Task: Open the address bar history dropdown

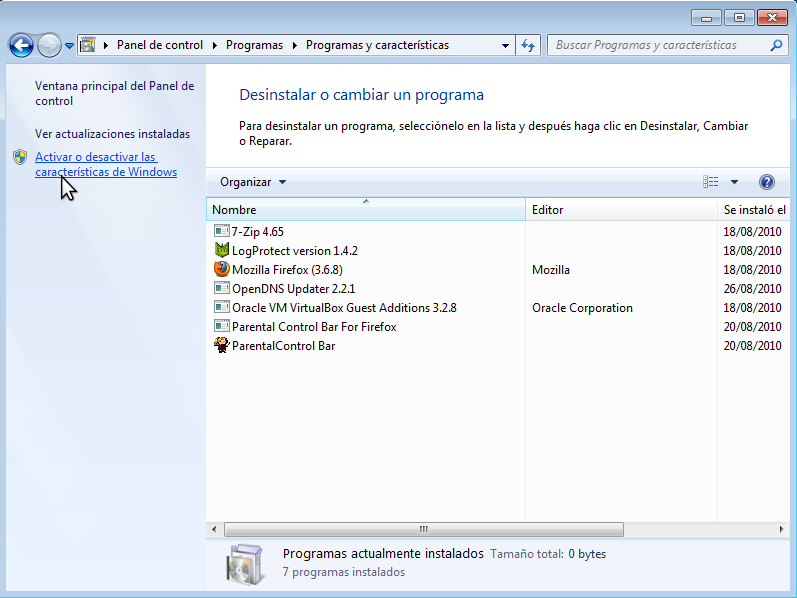Action: point(505,45)
